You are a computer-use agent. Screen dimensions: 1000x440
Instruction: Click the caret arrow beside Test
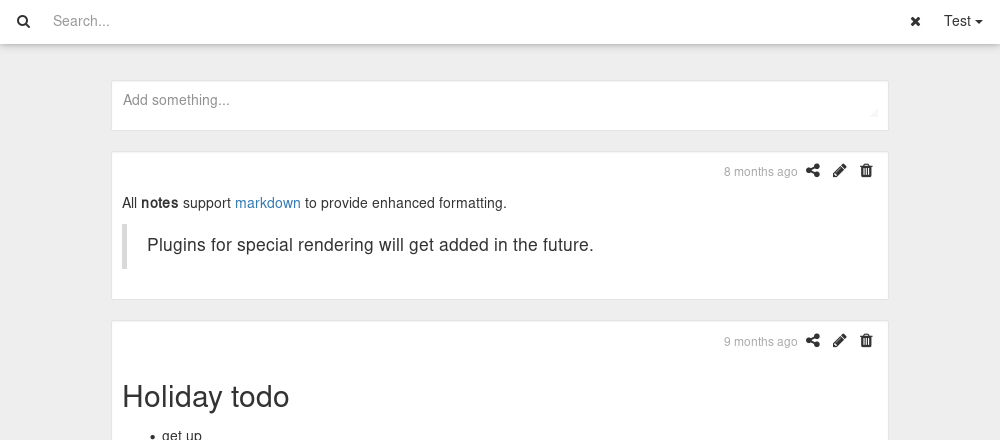coord(979,22)
